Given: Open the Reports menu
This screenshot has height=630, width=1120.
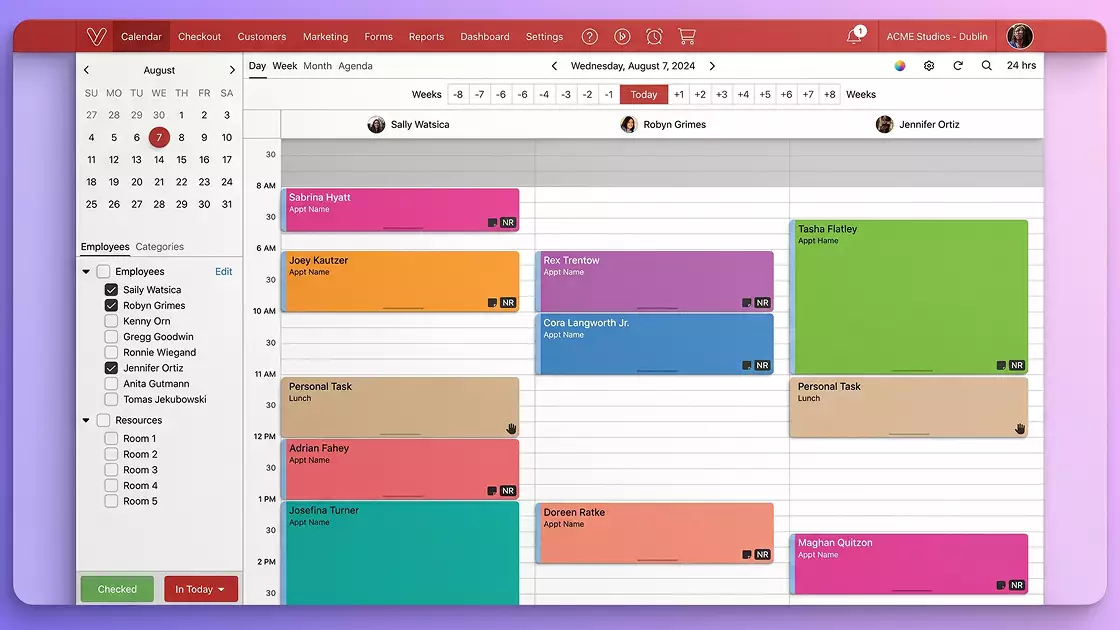Looking at the screenshot, I should click(x=426, y=36).
